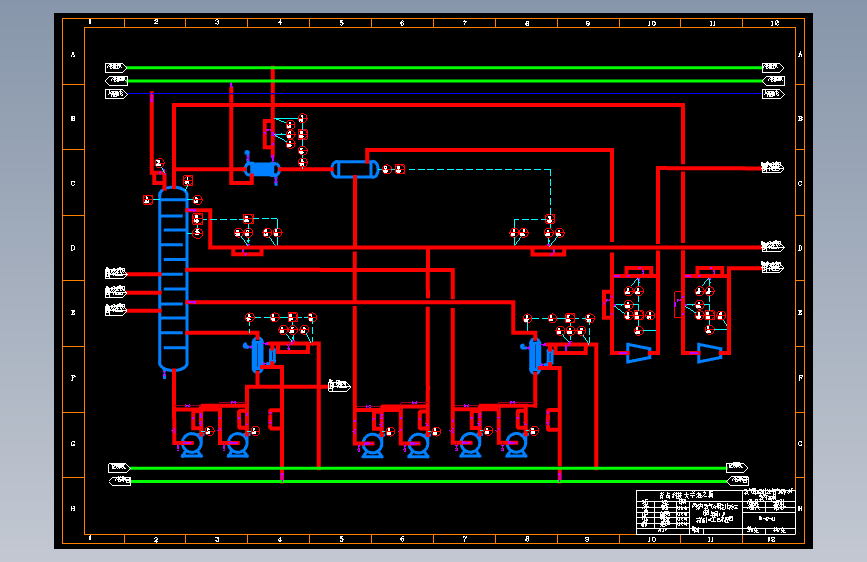This screenshot has height=562, width=867.
Task: Pick the blue reboiler nearest the column
Action: tap(258, 354)
